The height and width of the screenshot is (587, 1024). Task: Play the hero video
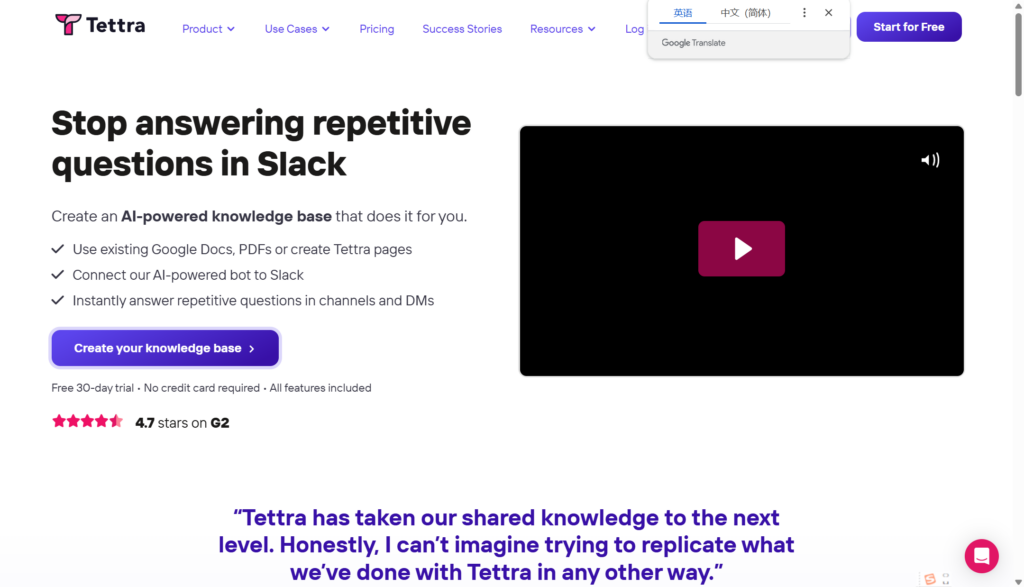(x=741, y=249)
